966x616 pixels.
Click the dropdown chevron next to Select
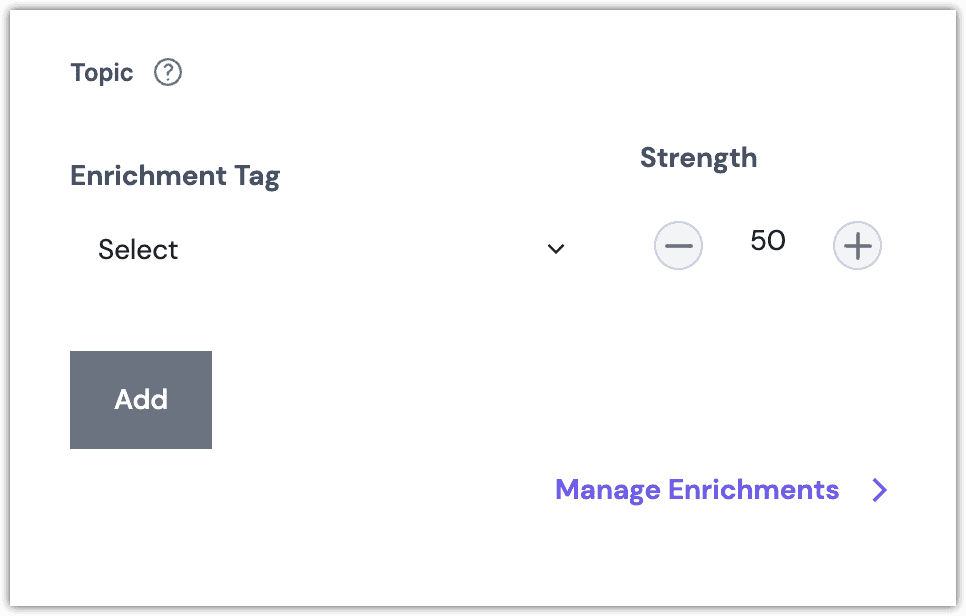556,249
